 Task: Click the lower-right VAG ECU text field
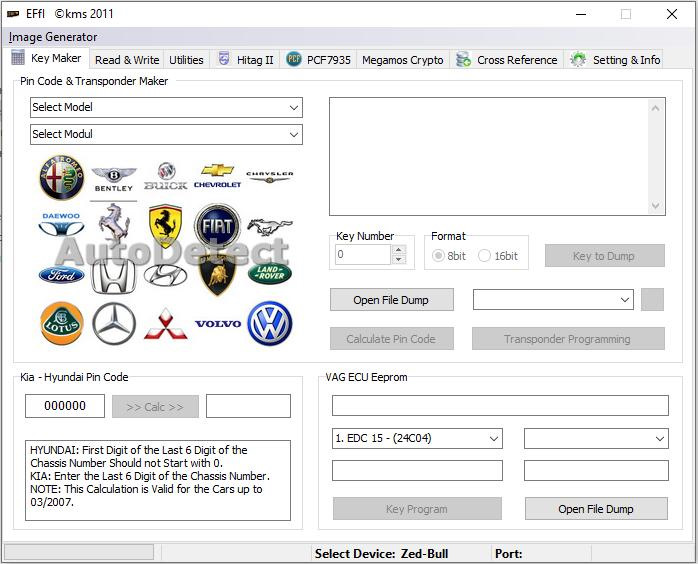tap(596, 471)
